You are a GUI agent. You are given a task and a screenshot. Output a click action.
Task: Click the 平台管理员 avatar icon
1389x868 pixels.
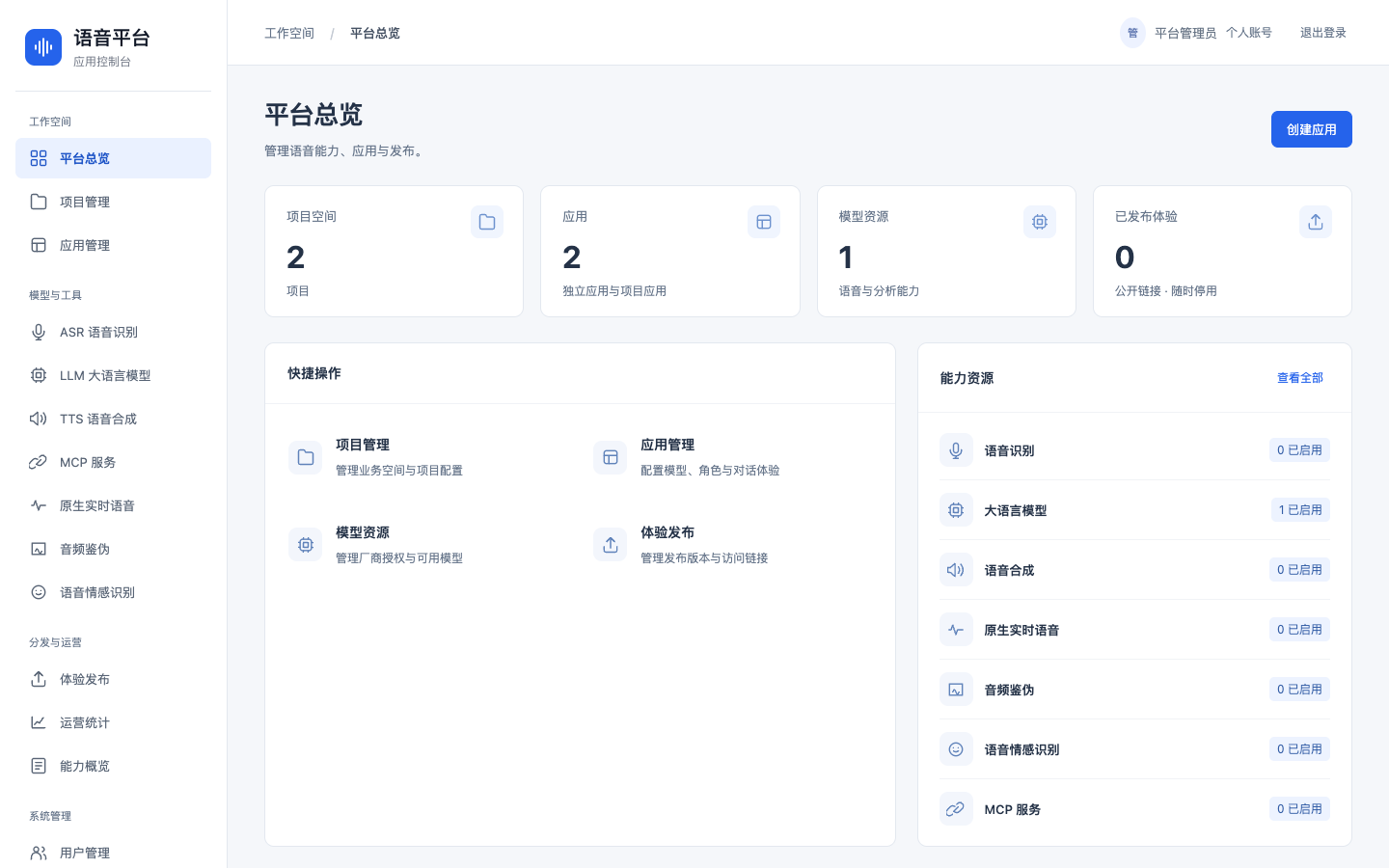[1132, 33]
